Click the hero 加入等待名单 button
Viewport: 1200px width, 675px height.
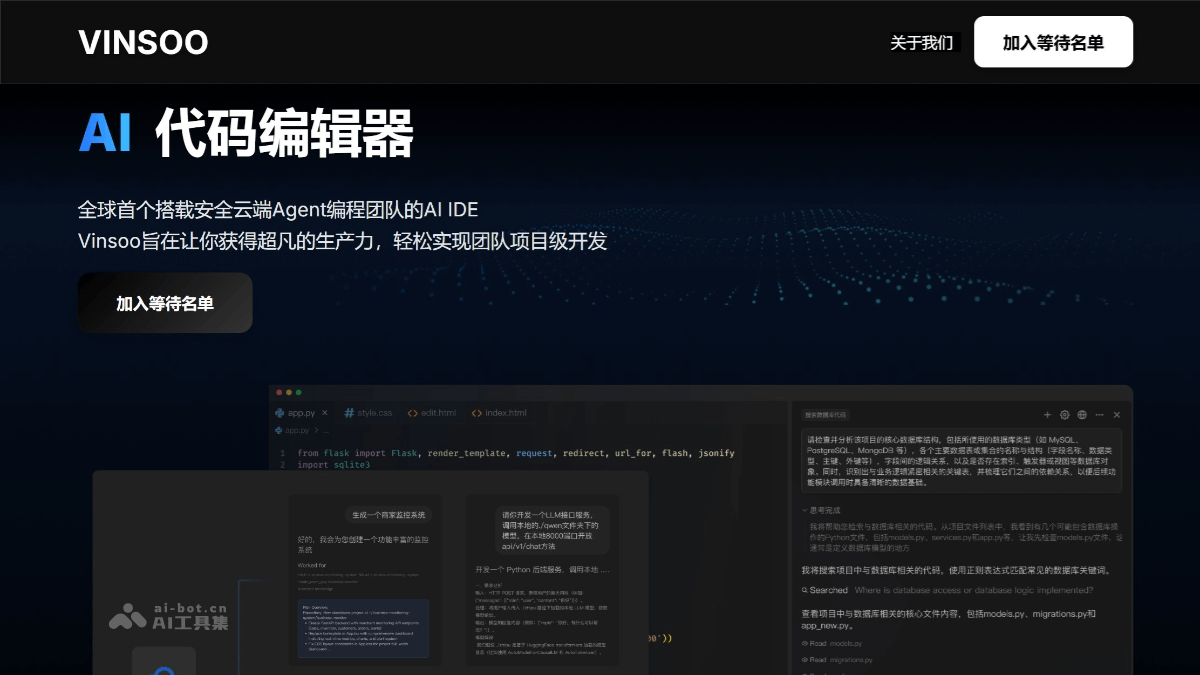click(x=164, y=302)
